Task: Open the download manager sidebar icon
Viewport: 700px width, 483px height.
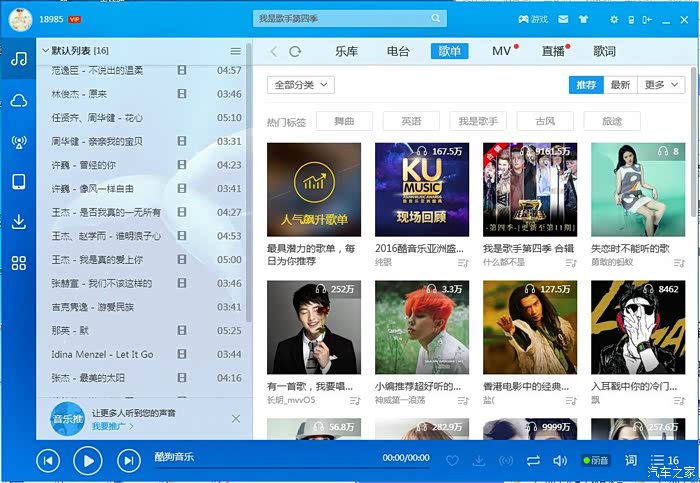Action: coord(19,221)
